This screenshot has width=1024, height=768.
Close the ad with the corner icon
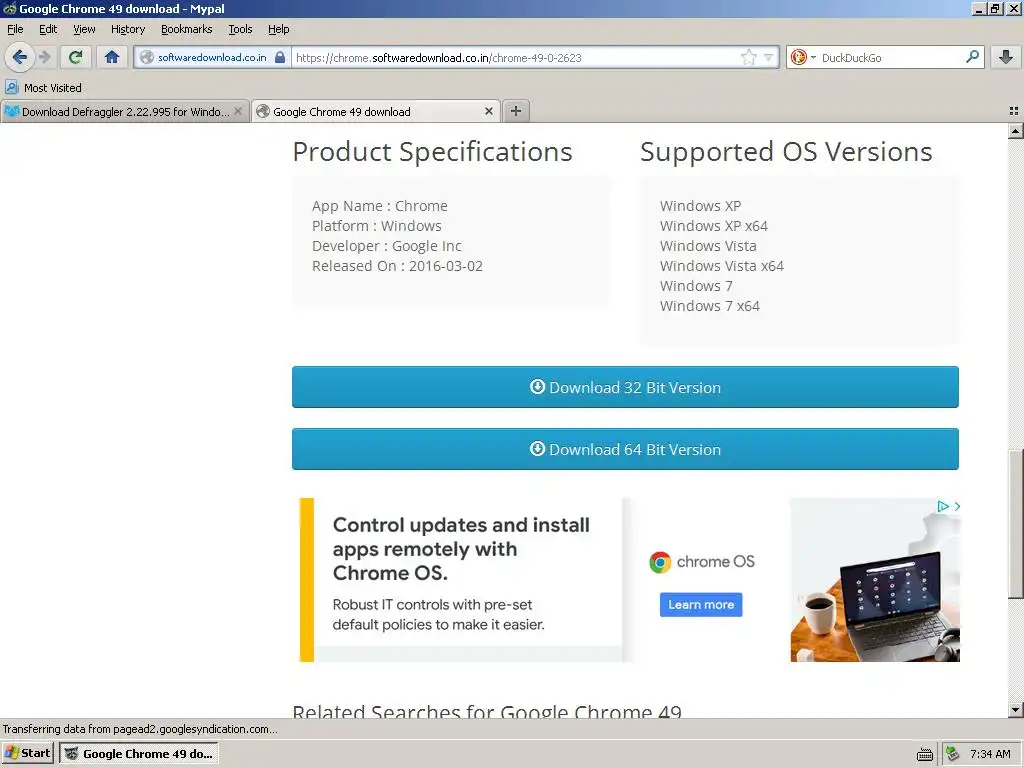(x=957, y=506)
